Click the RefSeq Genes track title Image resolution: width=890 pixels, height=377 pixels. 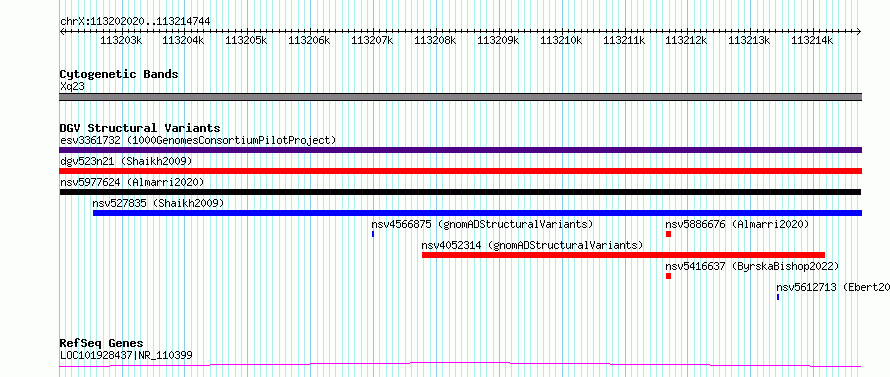pos(101,344)
